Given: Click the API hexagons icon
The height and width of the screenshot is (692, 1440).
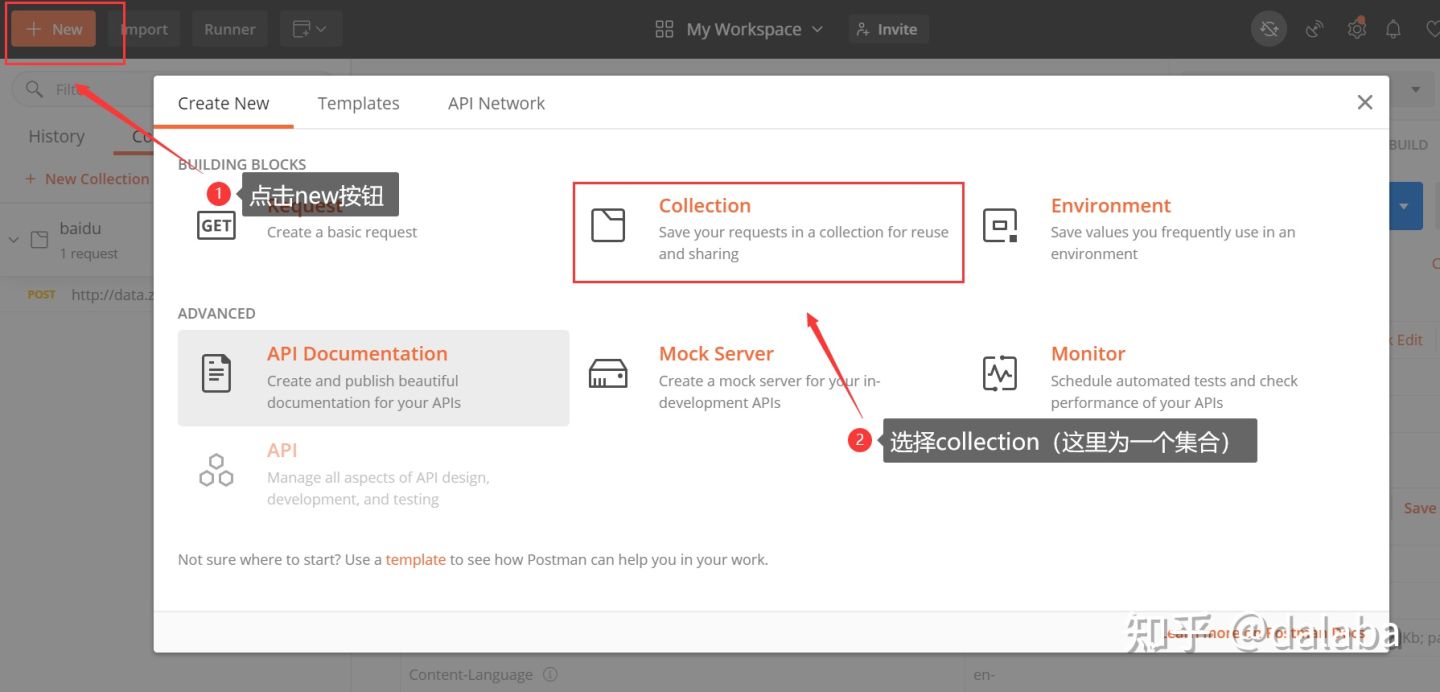Looking at the screenshot, I should tap(216, 470).
